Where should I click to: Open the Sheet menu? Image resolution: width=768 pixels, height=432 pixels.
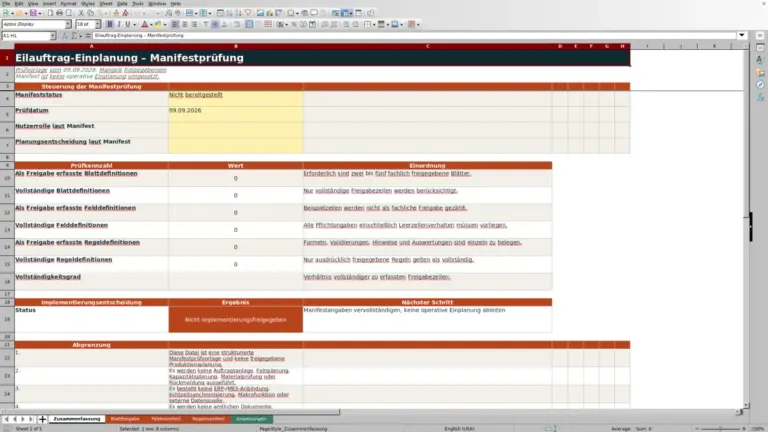tap(106, 3)
